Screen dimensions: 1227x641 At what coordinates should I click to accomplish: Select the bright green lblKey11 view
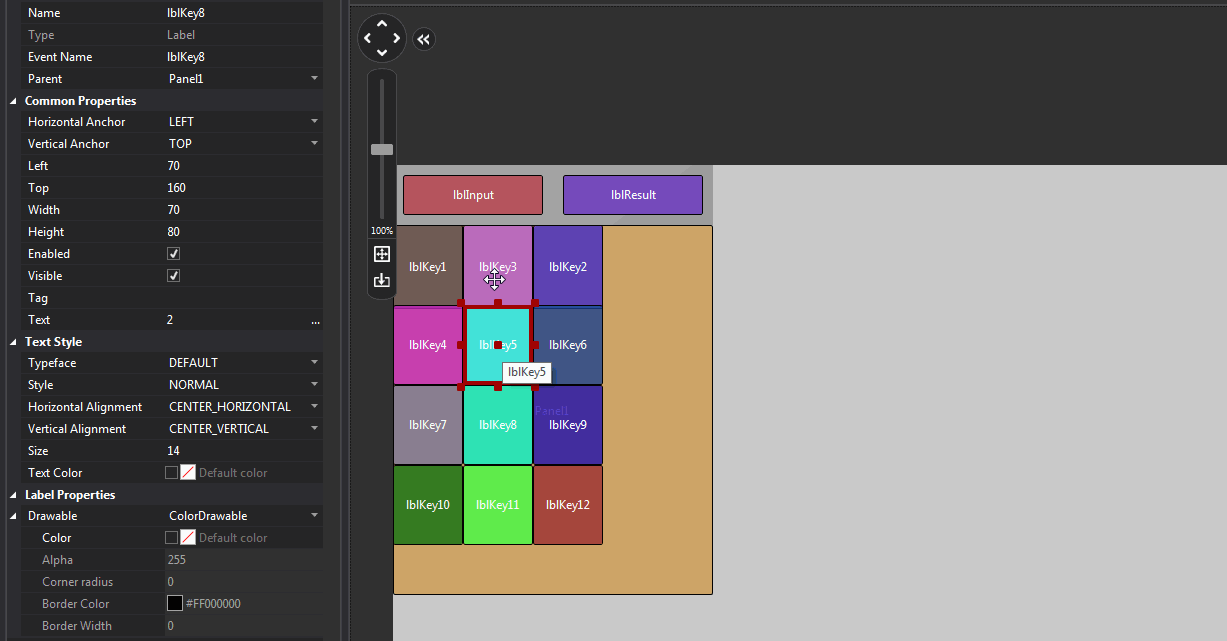(x=498, y=505)
